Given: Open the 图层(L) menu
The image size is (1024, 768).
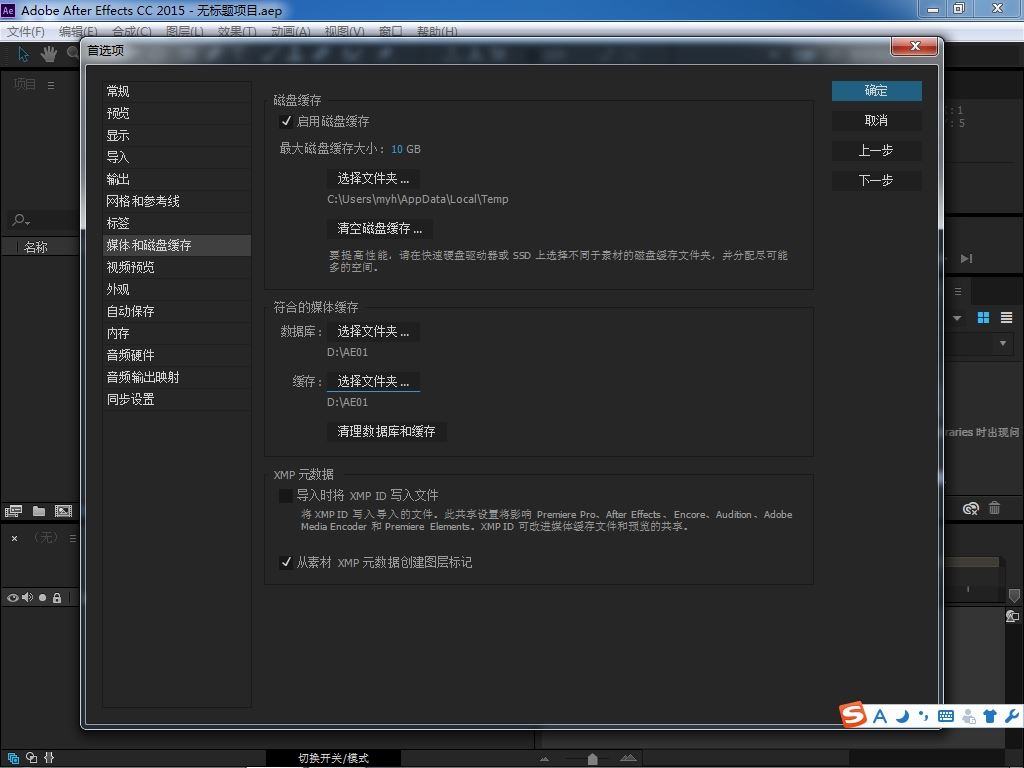Looking at the screenshot, I should pos(185,31).
